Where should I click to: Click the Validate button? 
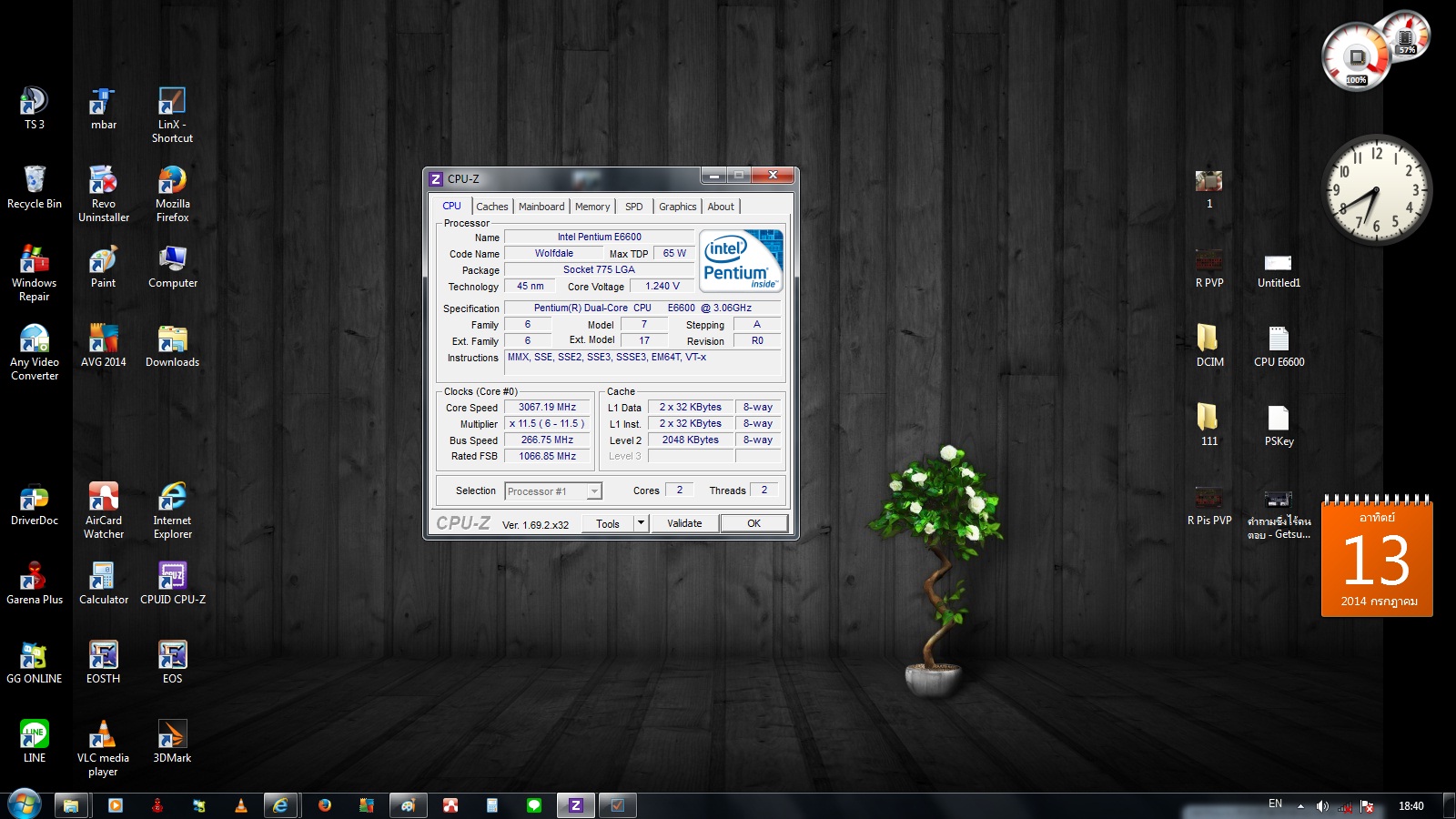click(x=684, y=523)
